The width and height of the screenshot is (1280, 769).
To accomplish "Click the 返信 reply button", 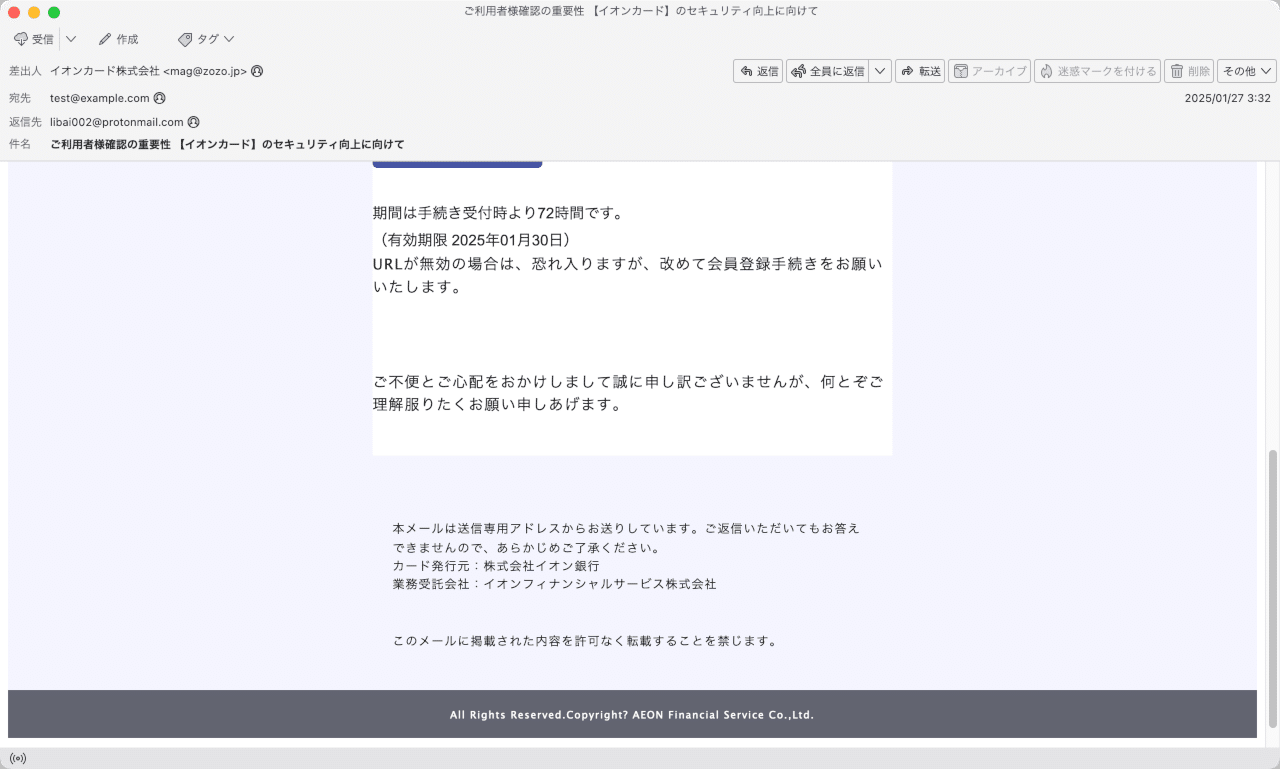I will click(x=758, y=71).
